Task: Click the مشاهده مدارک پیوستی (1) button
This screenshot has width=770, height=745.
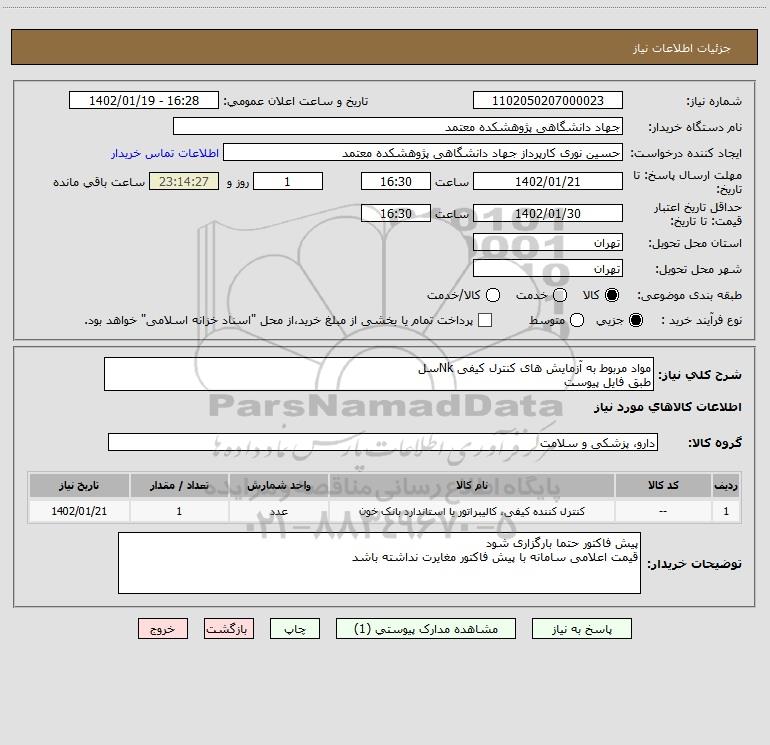Action: (426, 629)
